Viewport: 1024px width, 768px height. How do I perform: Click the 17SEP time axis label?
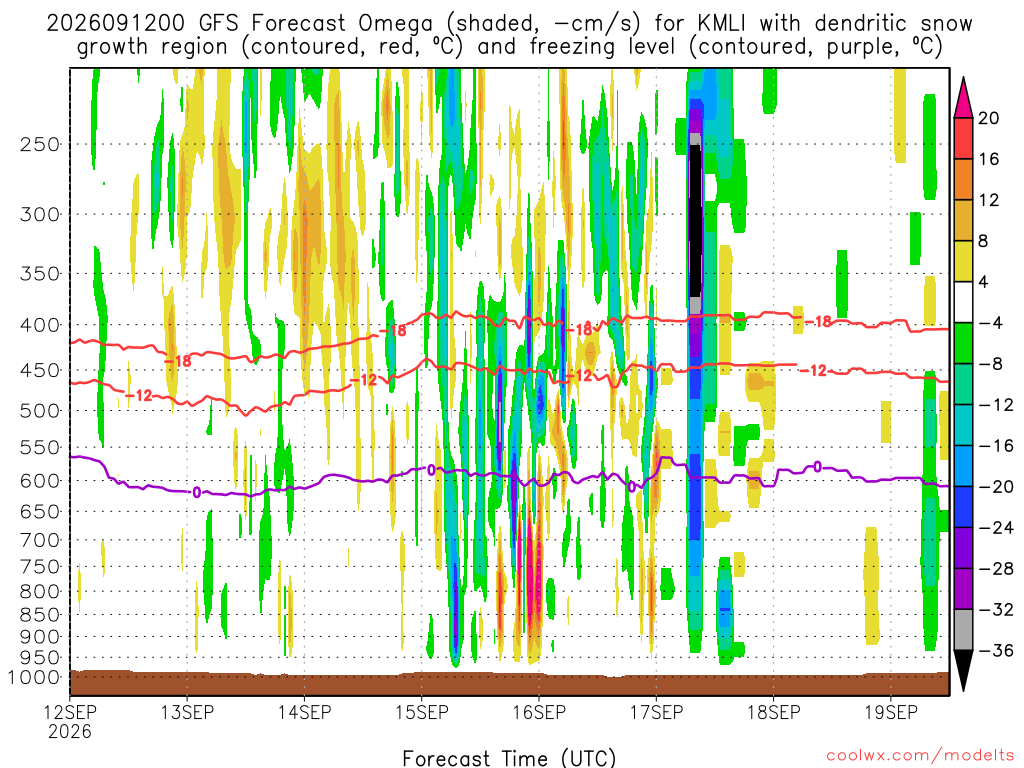click(656, 712)
